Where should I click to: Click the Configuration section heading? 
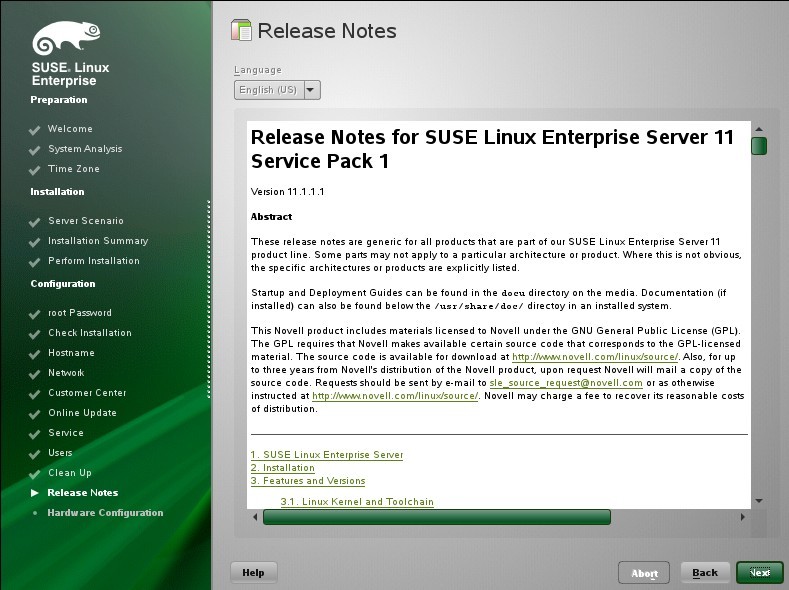(x=62, y=284)
